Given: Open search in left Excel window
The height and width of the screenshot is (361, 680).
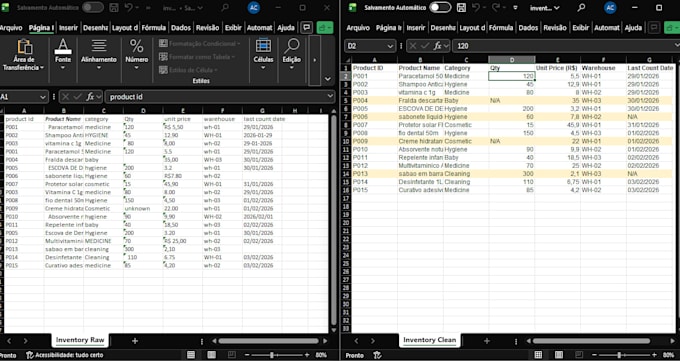Looking at the screenshot, I should [x=225, y=7].
